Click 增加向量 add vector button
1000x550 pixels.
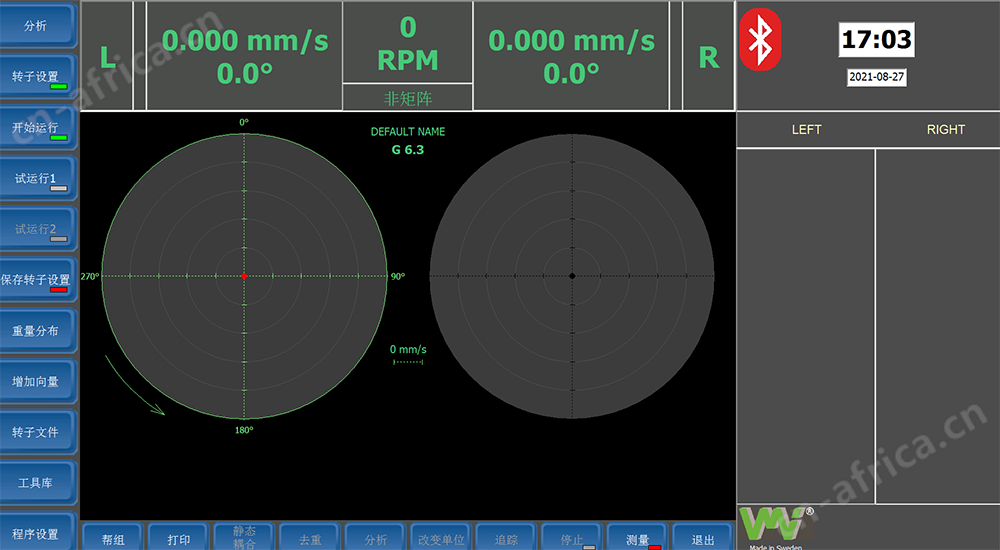[38, 381]
